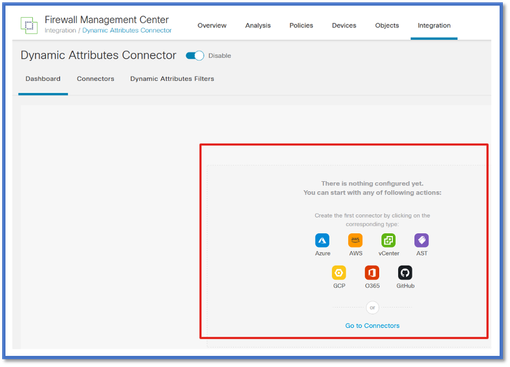Pick the AST connector icon
This screenshot has height=367, width=510.
[422, 240]
